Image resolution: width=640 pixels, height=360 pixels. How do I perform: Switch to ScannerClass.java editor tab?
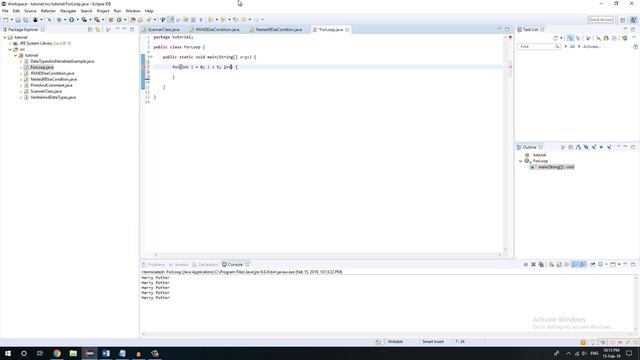(x=163, y=29)
